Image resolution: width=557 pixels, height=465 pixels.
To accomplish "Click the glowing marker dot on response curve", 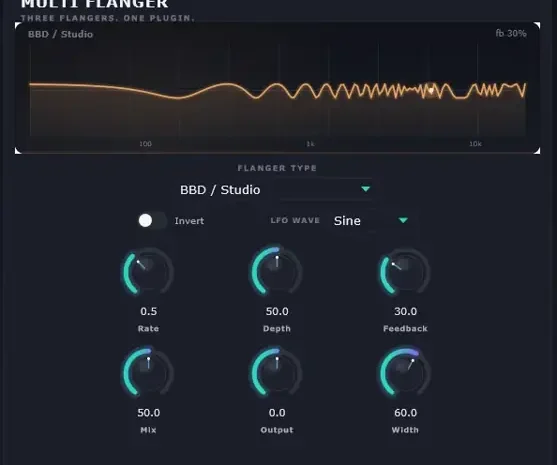I will click(431, 90).
